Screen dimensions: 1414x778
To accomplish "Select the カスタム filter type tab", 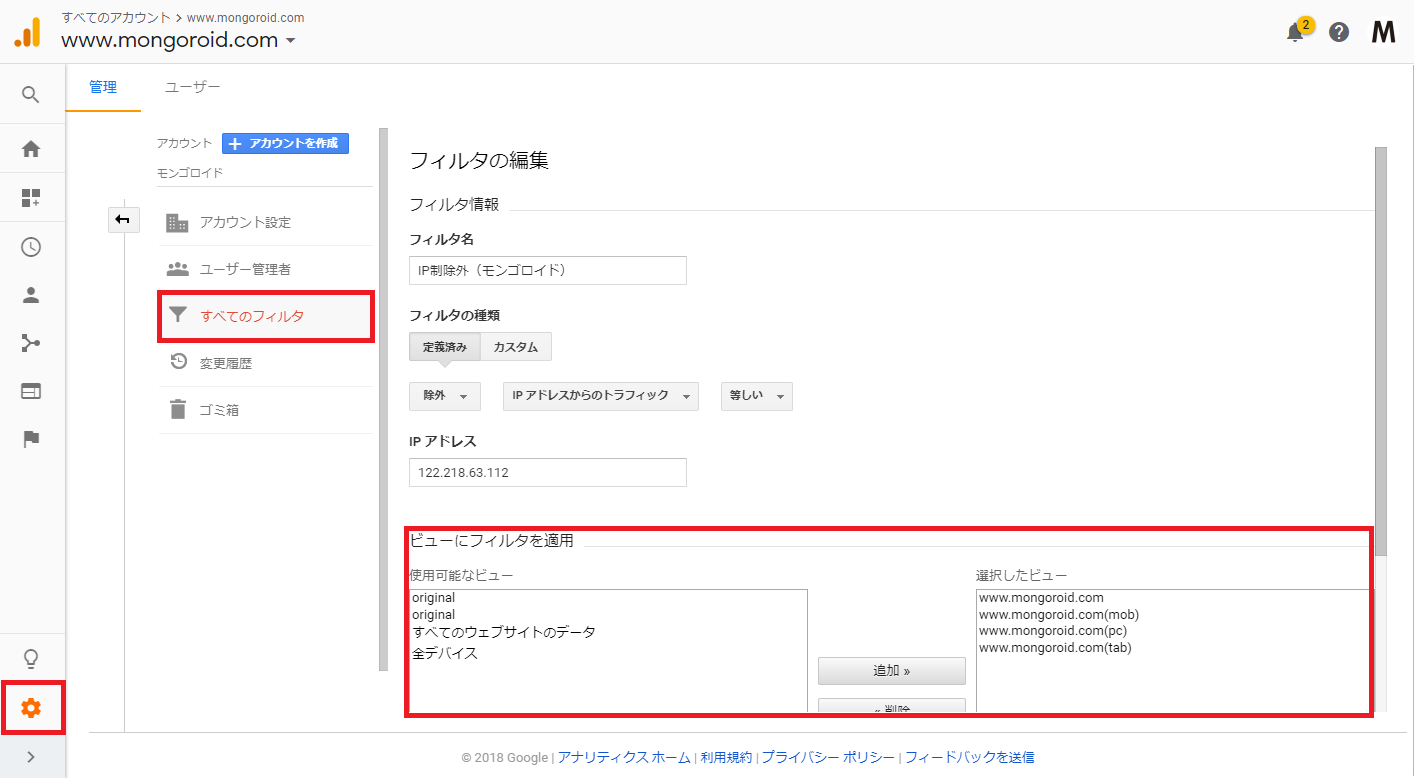I will [x=516, y=347].
